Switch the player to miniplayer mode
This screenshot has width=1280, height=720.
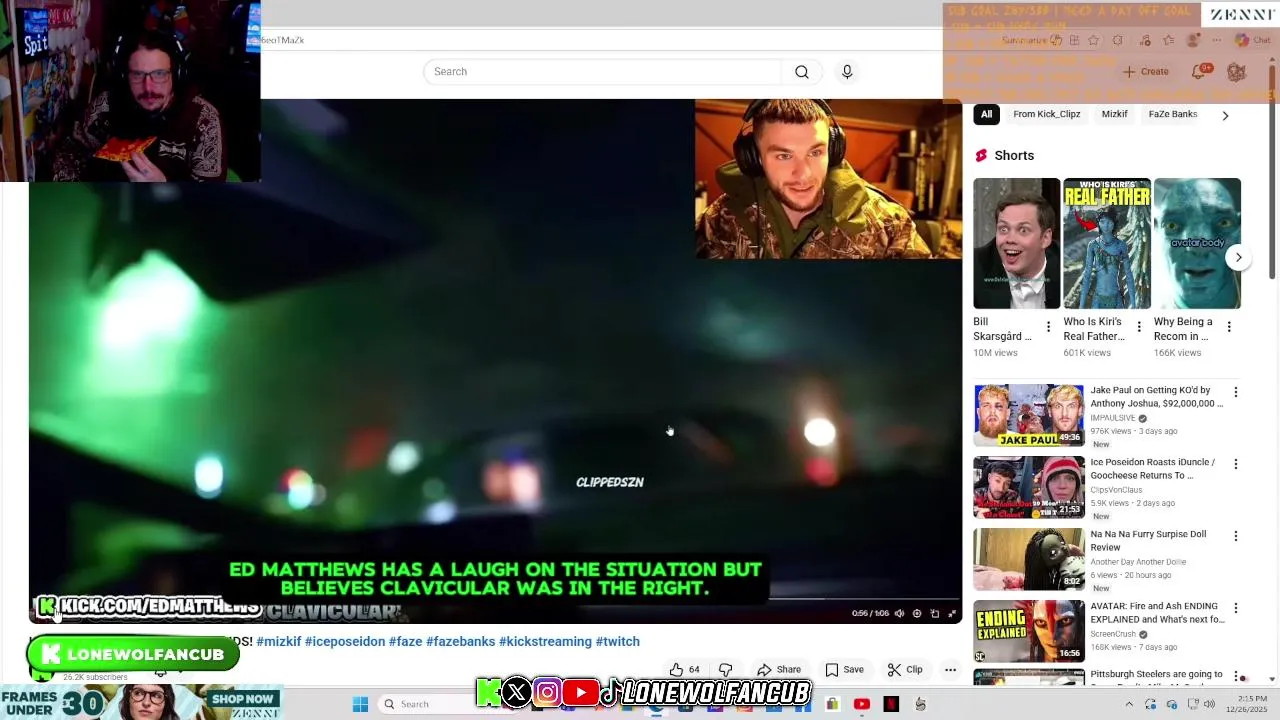(x=935, y=614)
